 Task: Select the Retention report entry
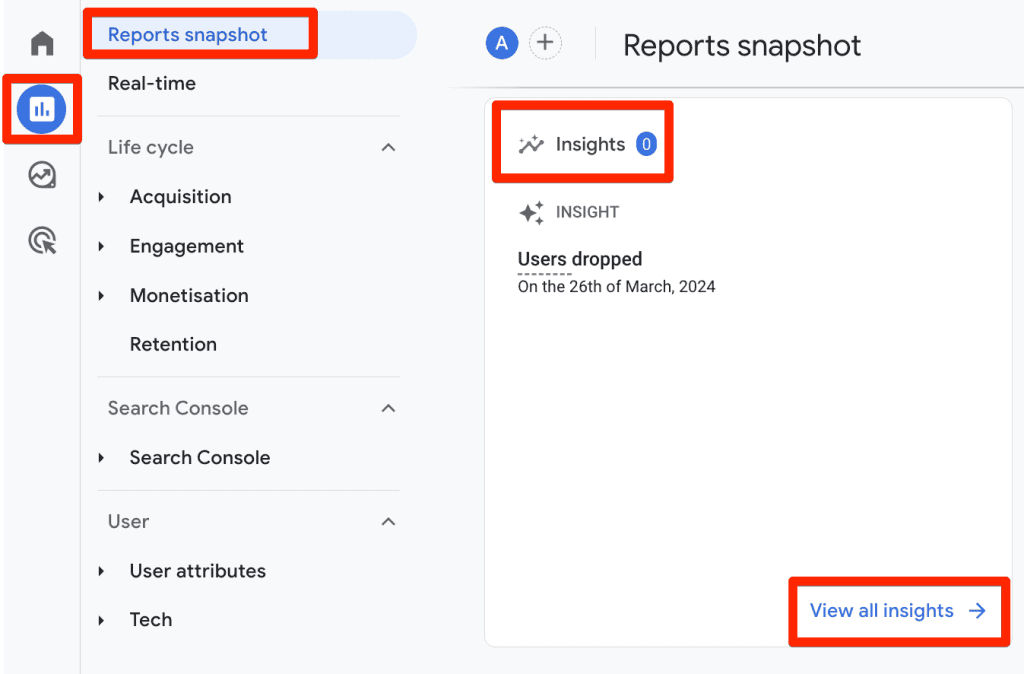[173, 344]
